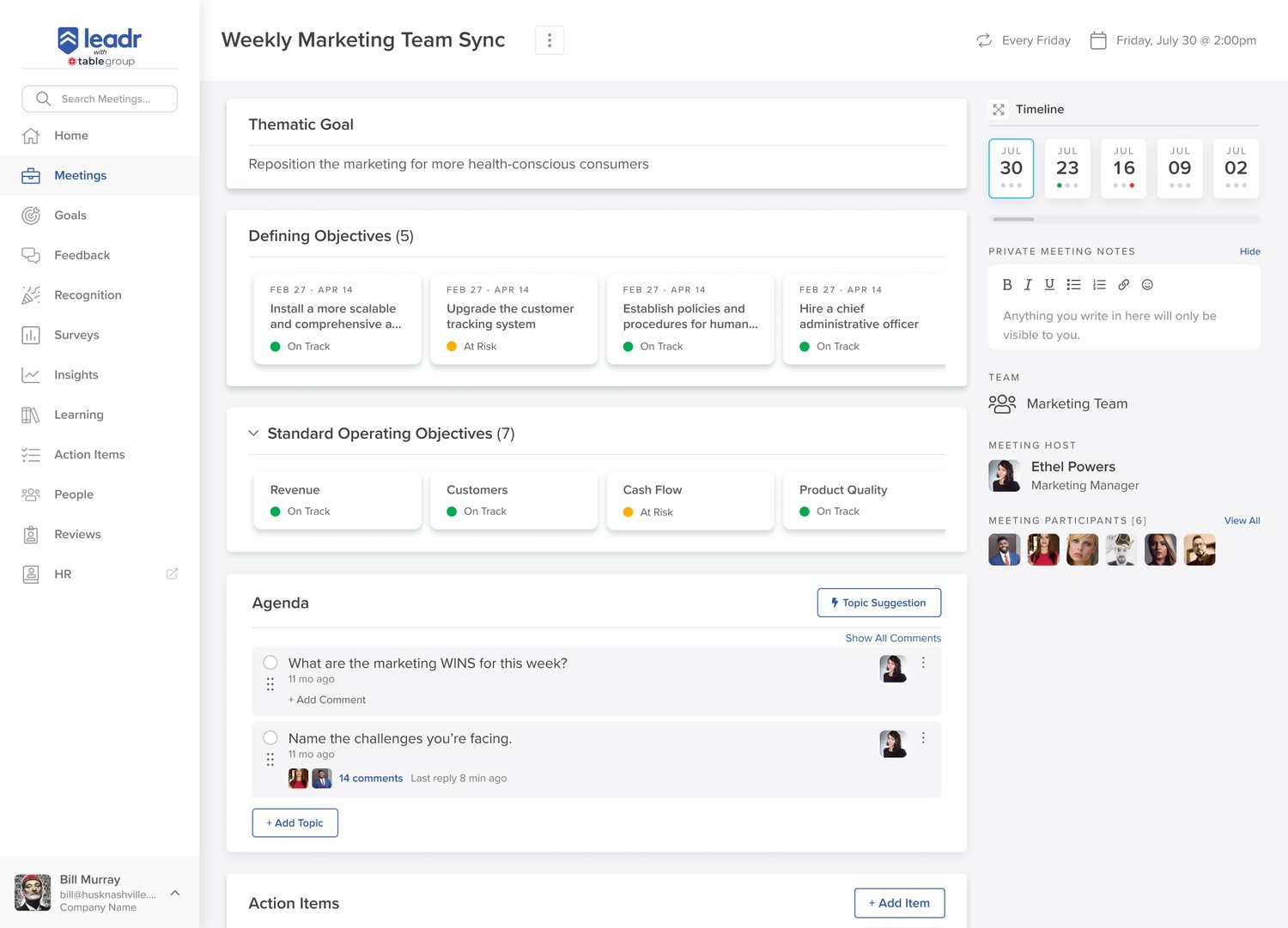Open the meeting title's three-dot menu
Viewport: 1288px width, 928px height.
(549, 39)
